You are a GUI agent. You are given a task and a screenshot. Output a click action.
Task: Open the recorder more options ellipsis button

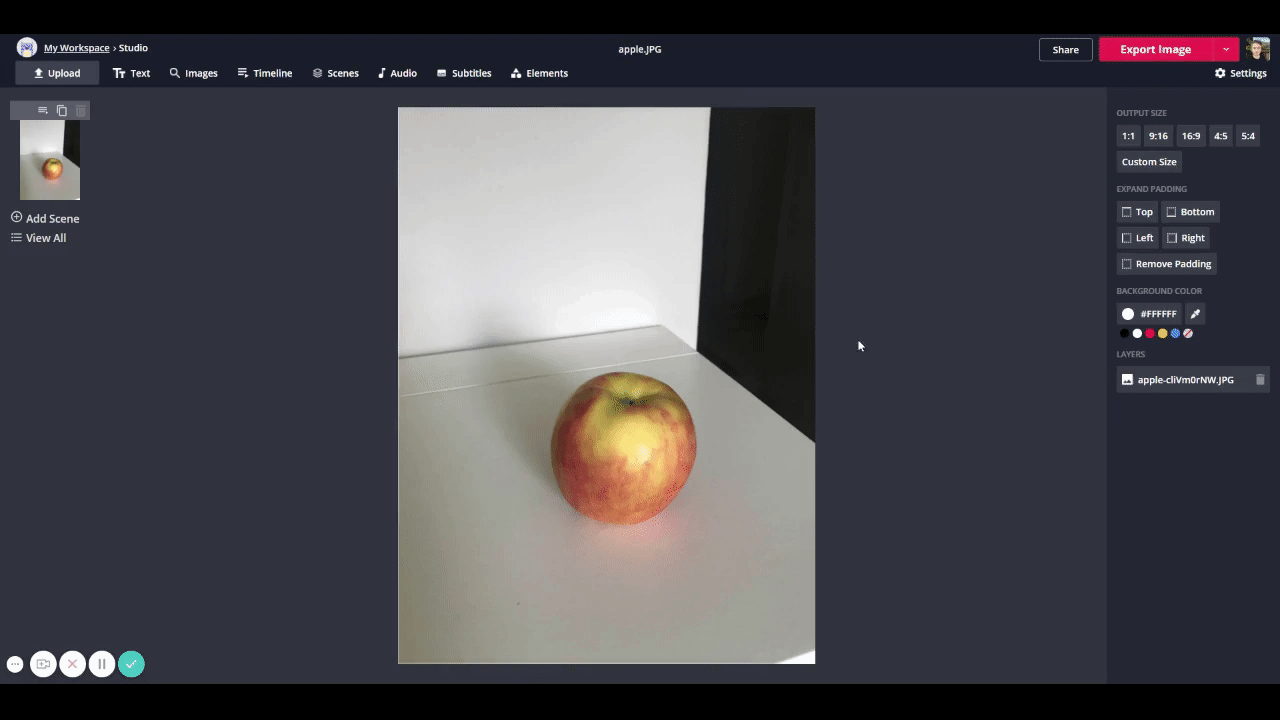tap(15, 664)
